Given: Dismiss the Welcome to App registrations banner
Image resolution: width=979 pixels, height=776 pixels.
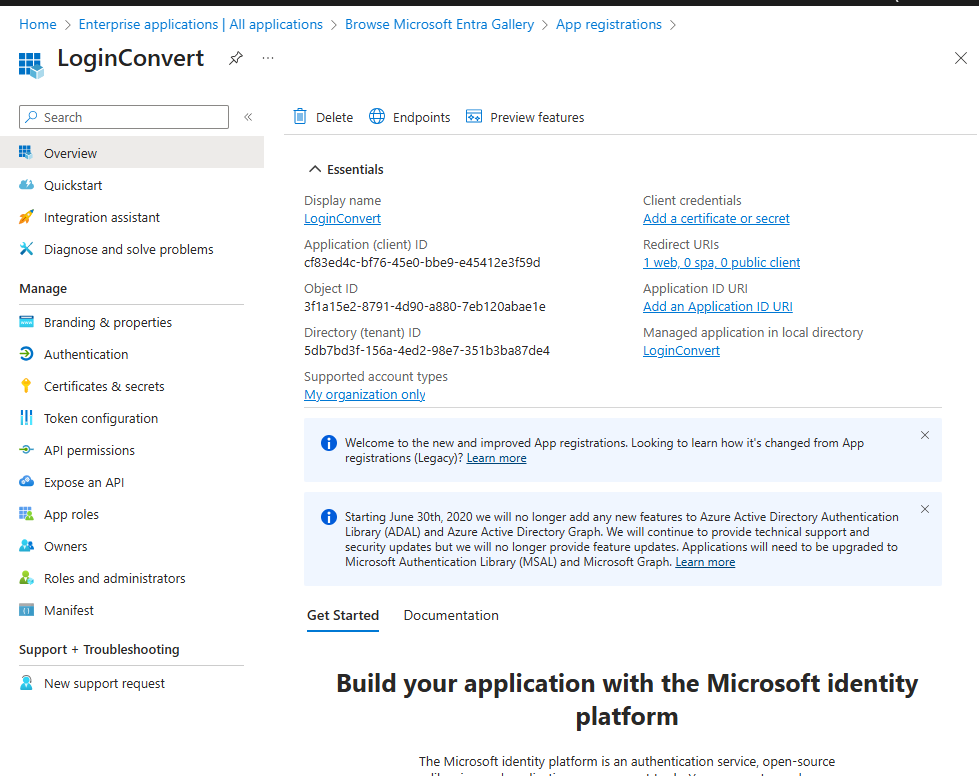Looking at the screenshot, I should [x=925, y=435].
